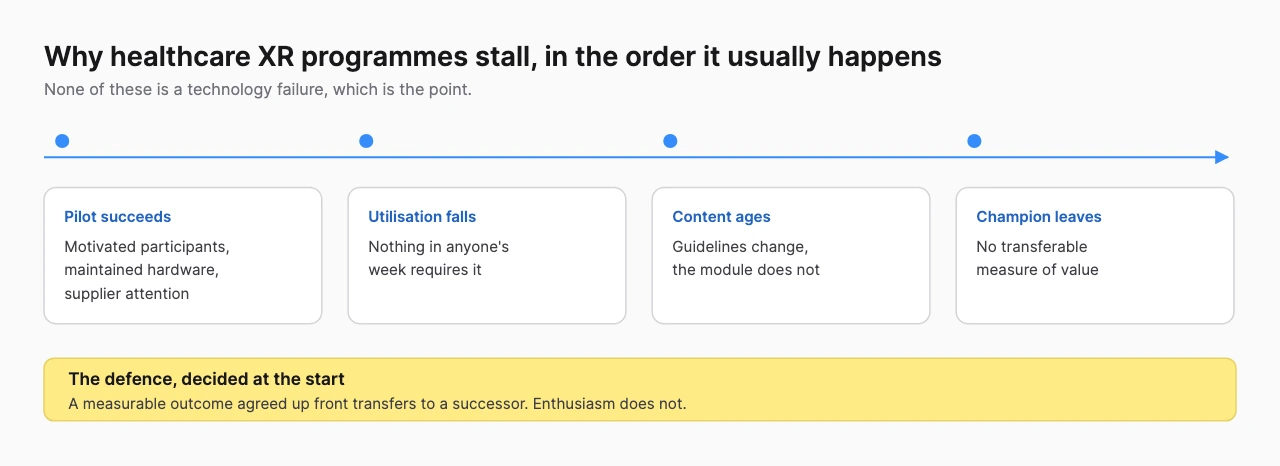Click the 'supplier attention' line in first card
The width and height of the screenshot is (1280, 466).
pyautogui.click(x=126, y=294)
